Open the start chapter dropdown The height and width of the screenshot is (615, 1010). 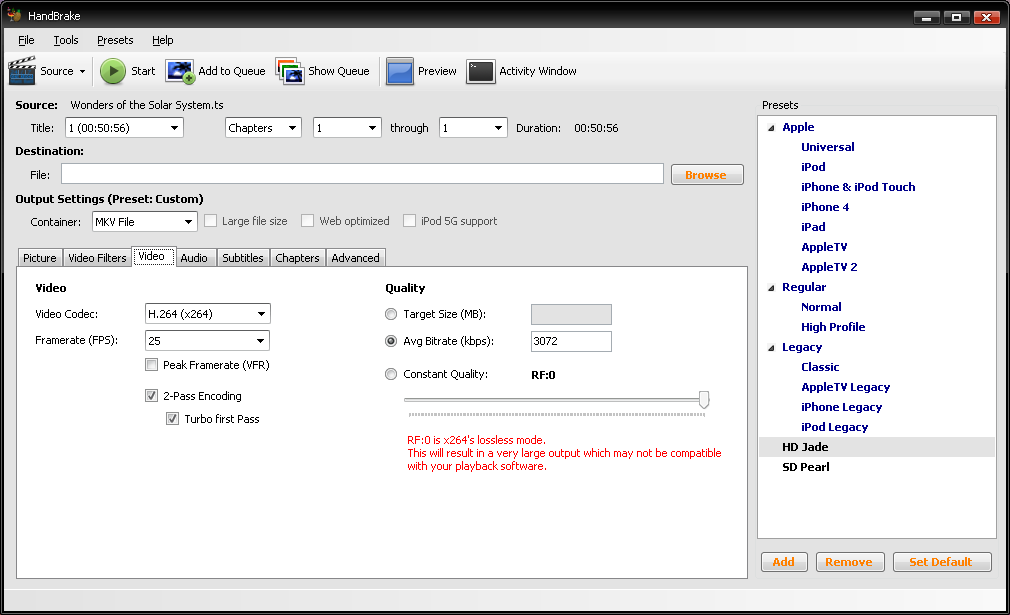click(347, 128)
